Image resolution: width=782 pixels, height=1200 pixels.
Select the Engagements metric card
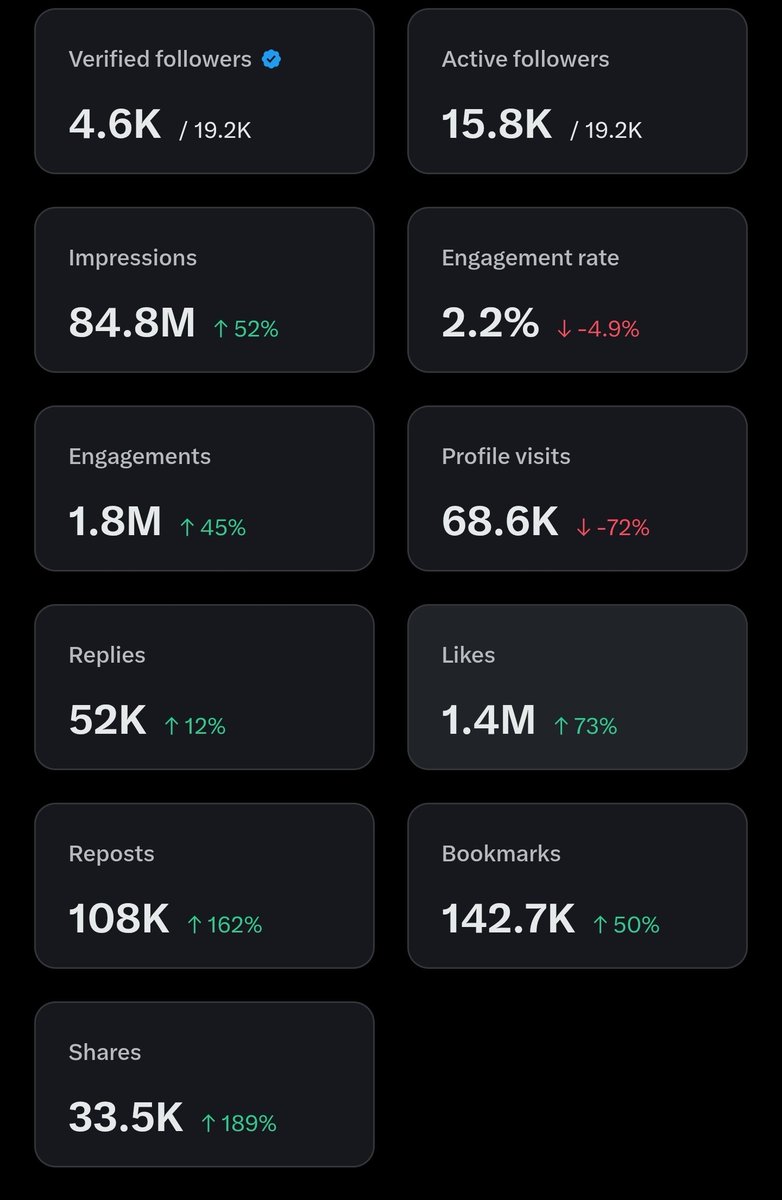point(204,488)
